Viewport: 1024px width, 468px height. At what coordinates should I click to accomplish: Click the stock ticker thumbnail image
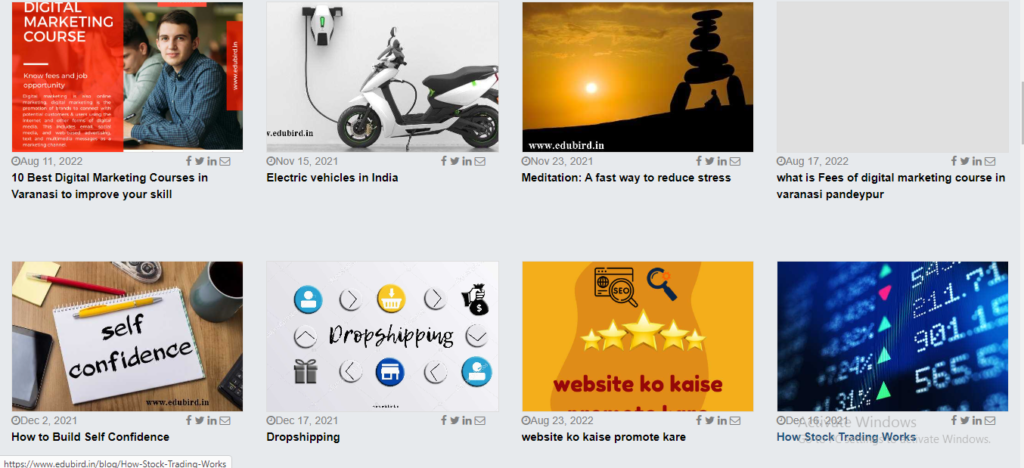[x=892, y=336]
